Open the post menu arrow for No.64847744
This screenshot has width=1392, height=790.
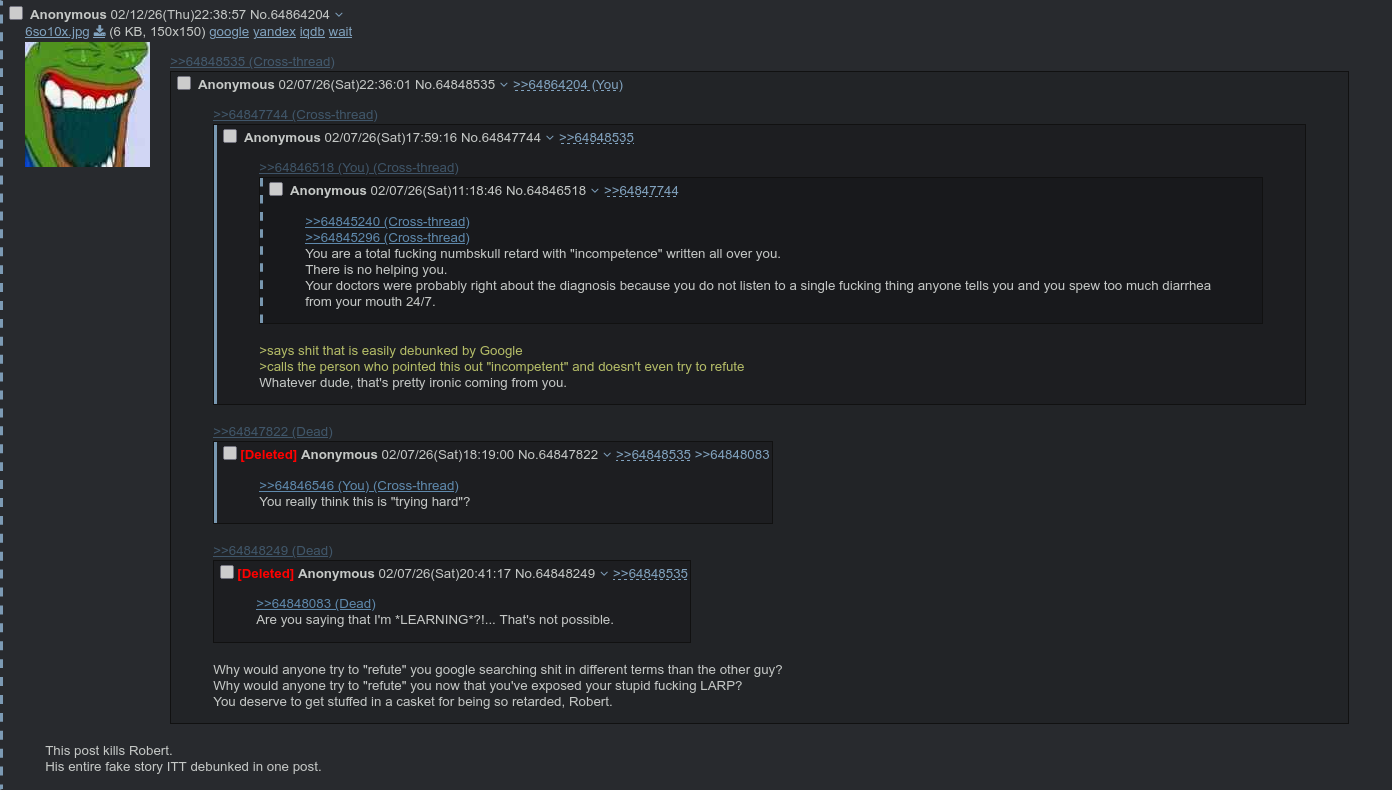click(x=550, y=138)
